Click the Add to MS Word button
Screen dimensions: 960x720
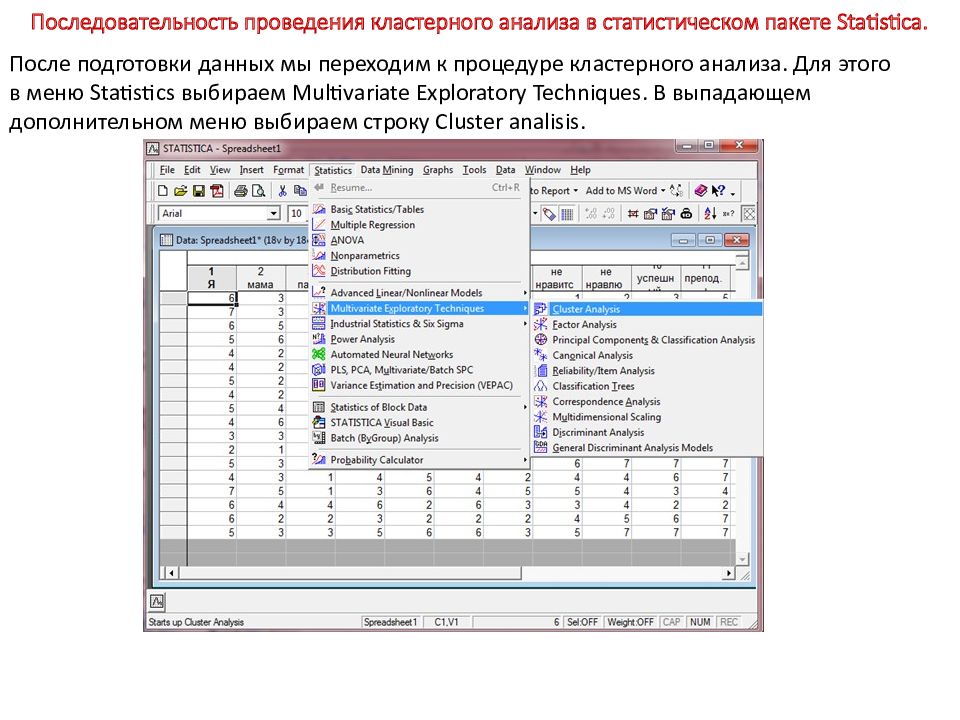(621, 191)
